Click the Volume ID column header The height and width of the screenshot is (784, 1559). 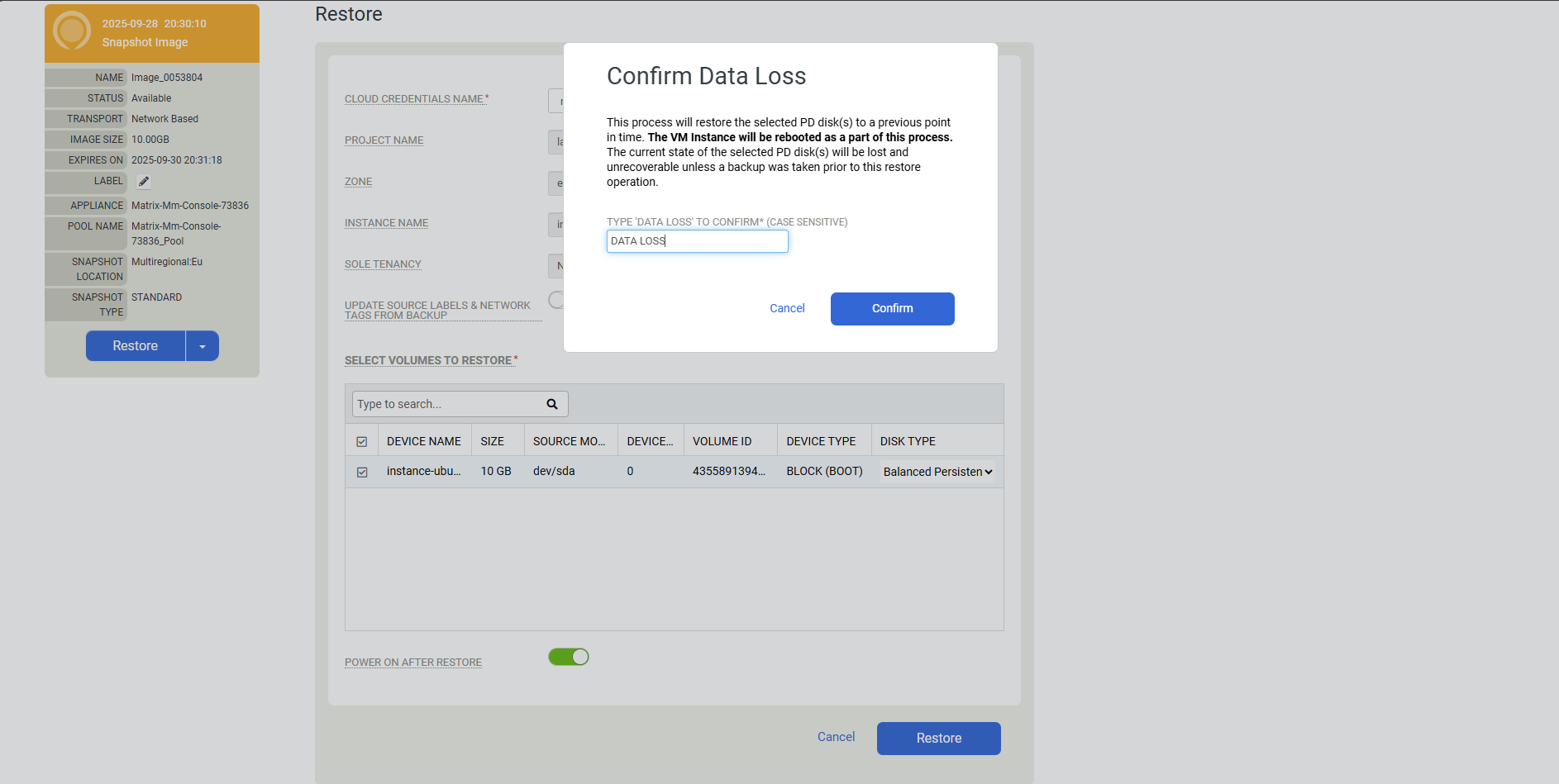click(x=722, y=441)
